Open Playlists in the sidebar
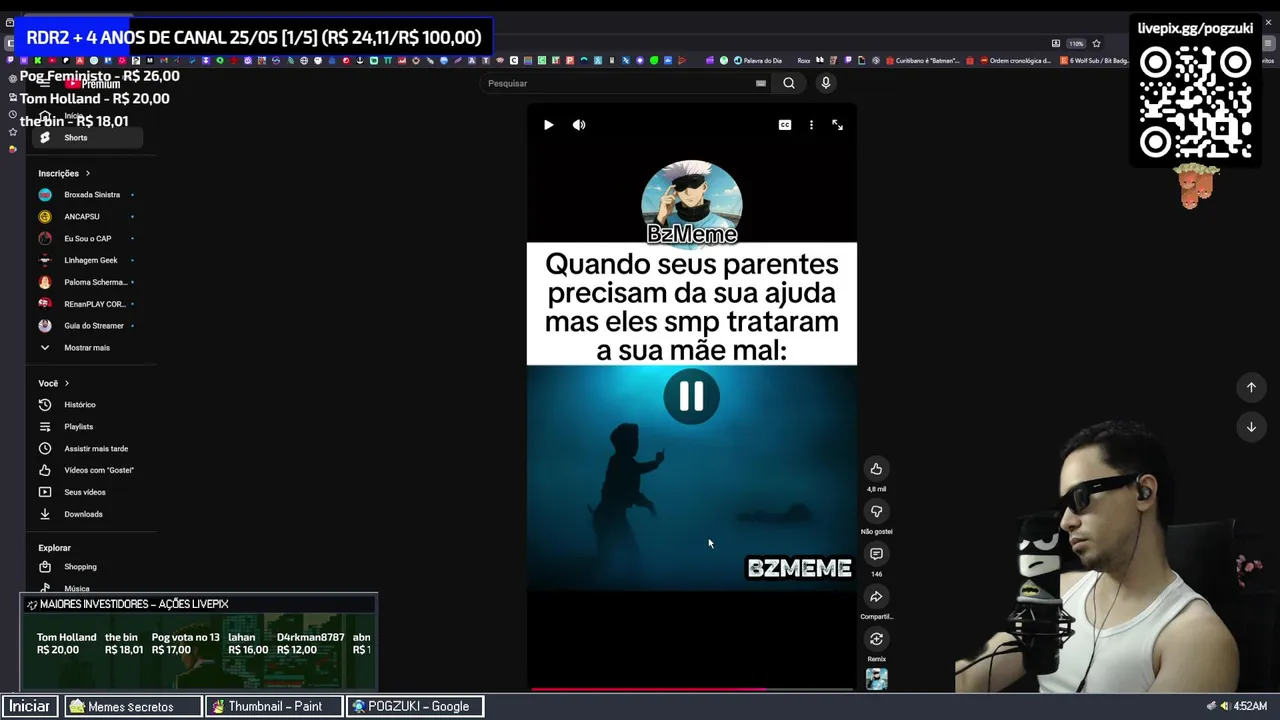This screenshot has width=1280, height=720. click(88, 427)
